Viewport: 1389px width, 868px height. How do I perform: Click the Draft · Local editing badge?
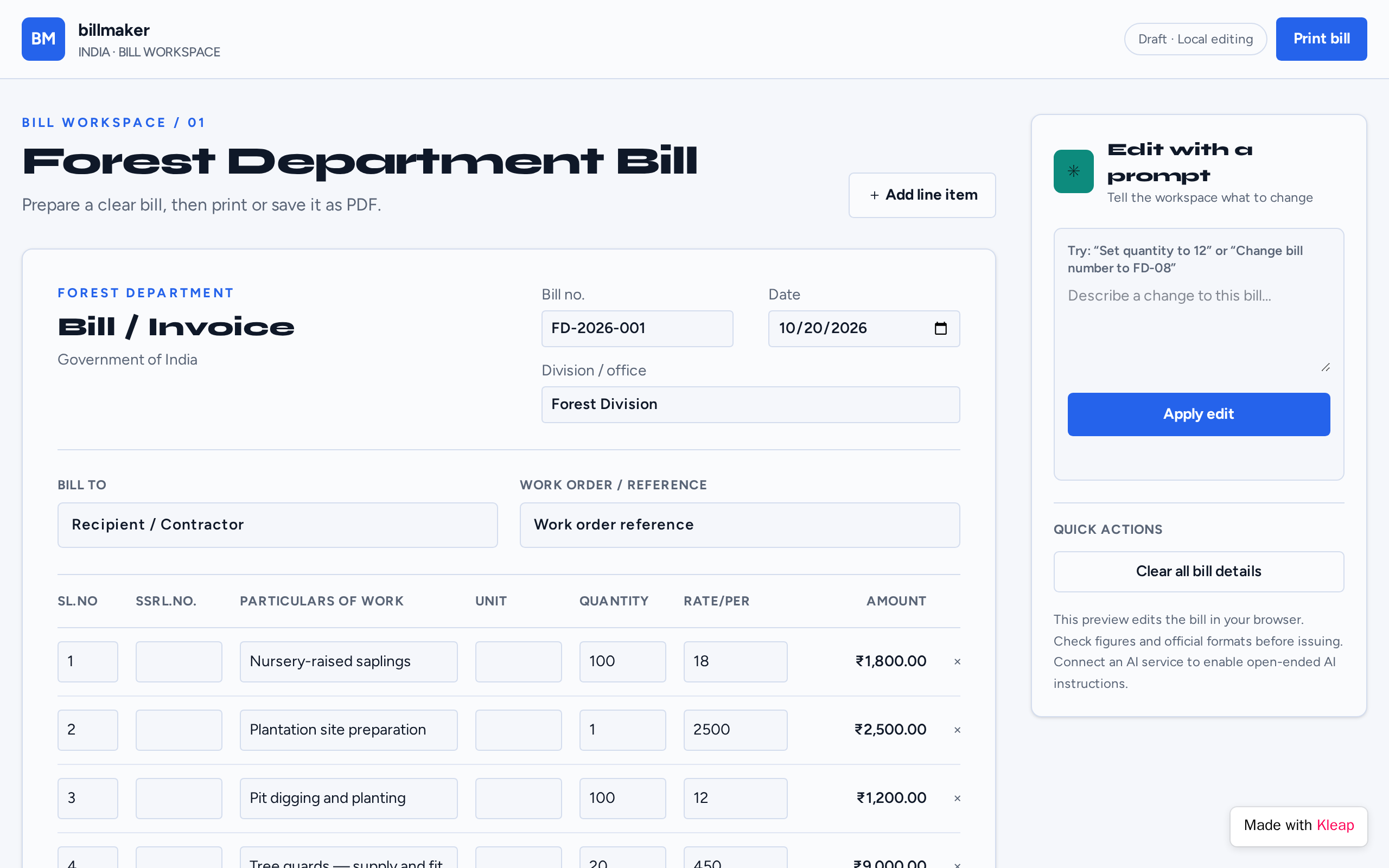point(1195,39)
